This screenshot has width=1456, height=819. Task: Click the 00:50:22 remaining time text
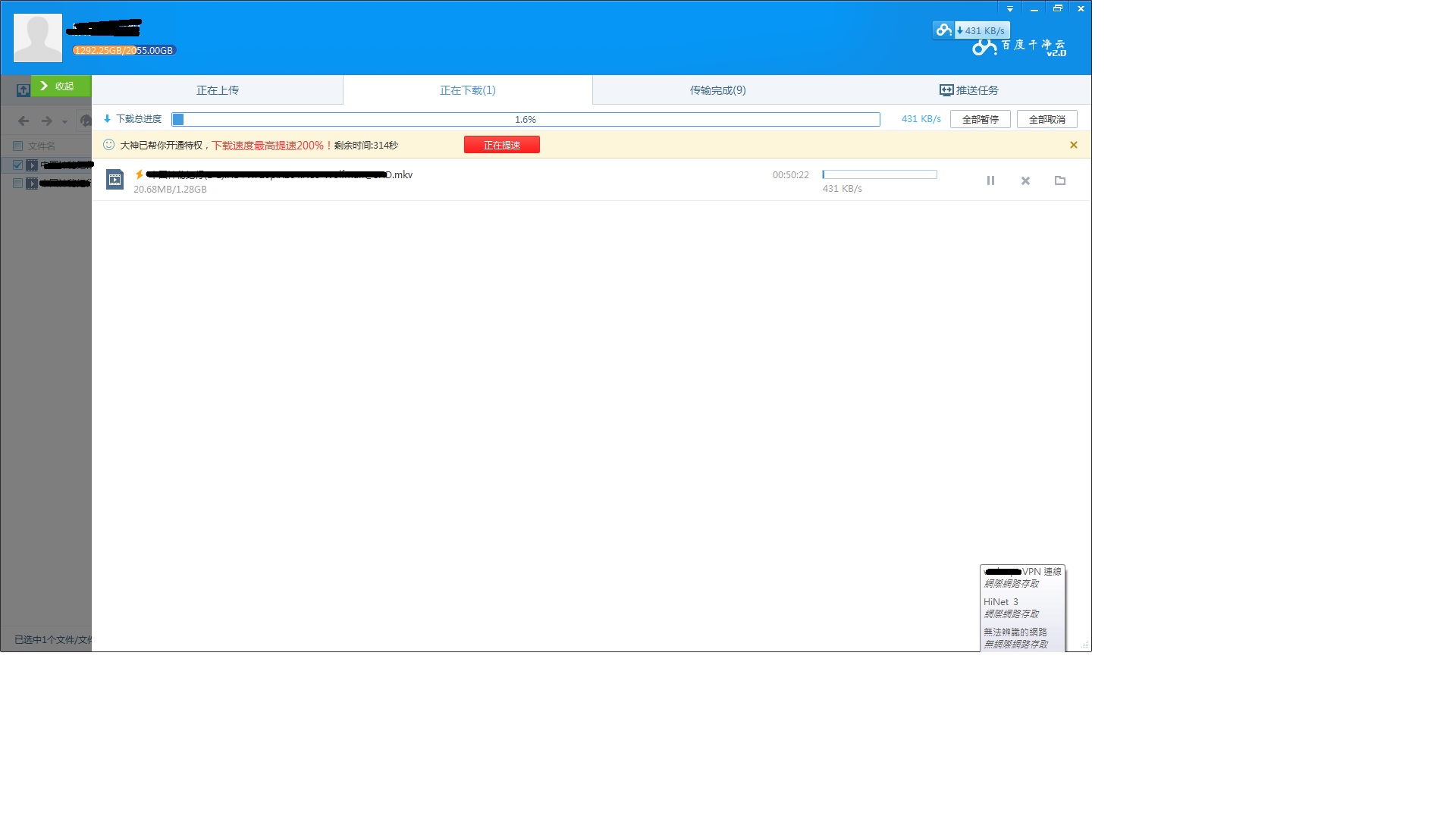pos(791,174)
